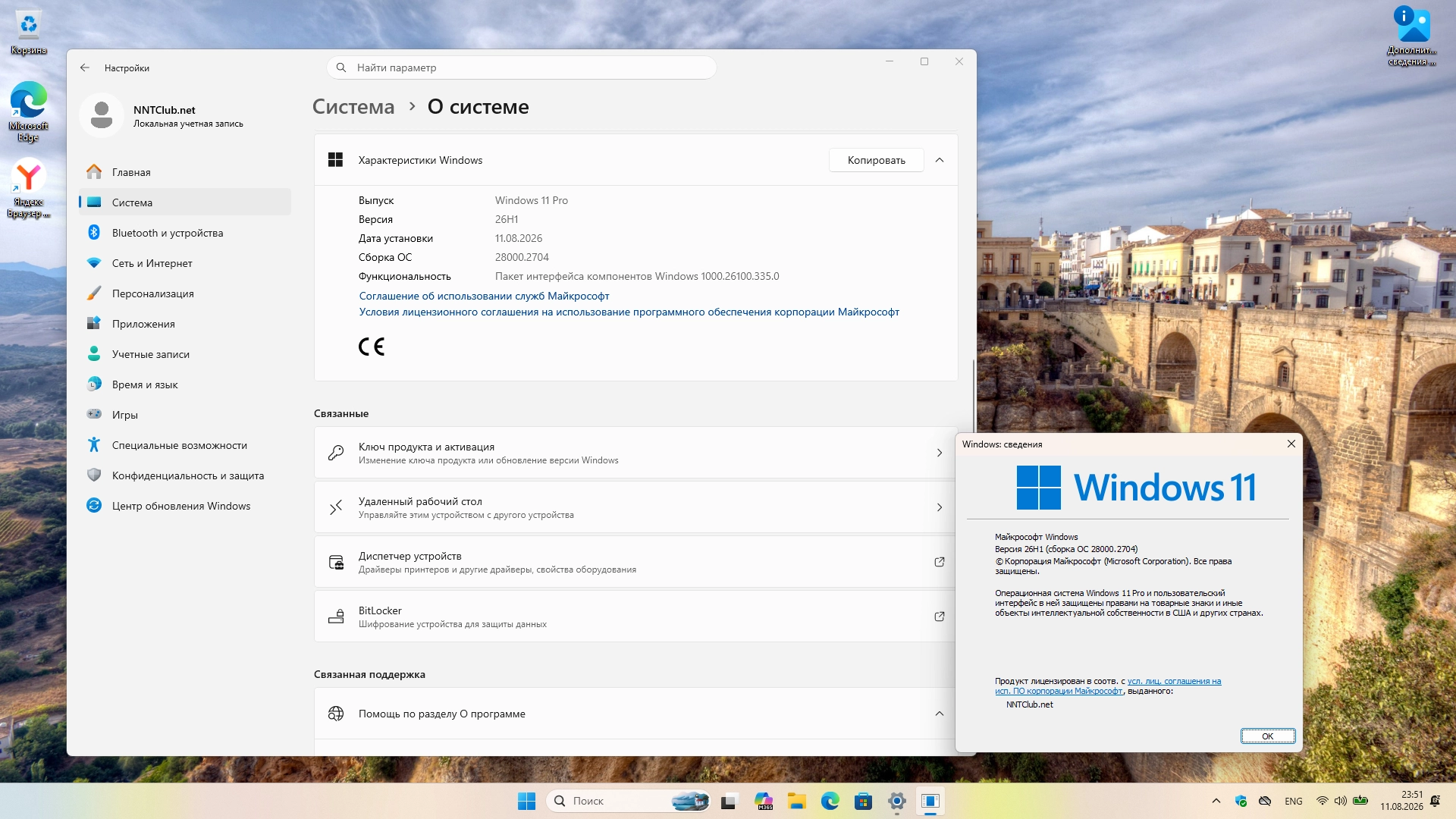Open Microsoft Edge from taskbar

tap(830, 801)
